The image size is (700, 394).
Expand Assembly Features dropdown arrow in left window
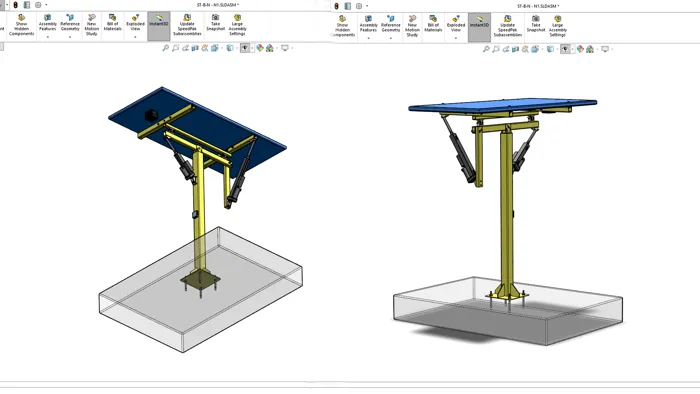(48, 37)
